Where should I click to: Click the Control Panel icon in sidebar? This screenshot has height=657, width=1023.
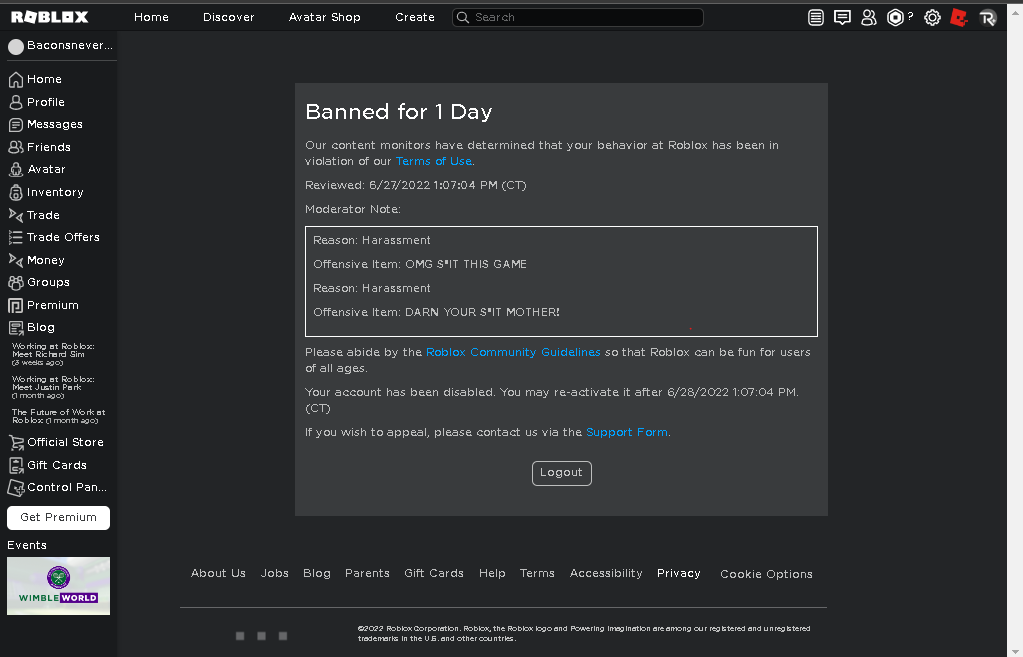pos(16,488)
